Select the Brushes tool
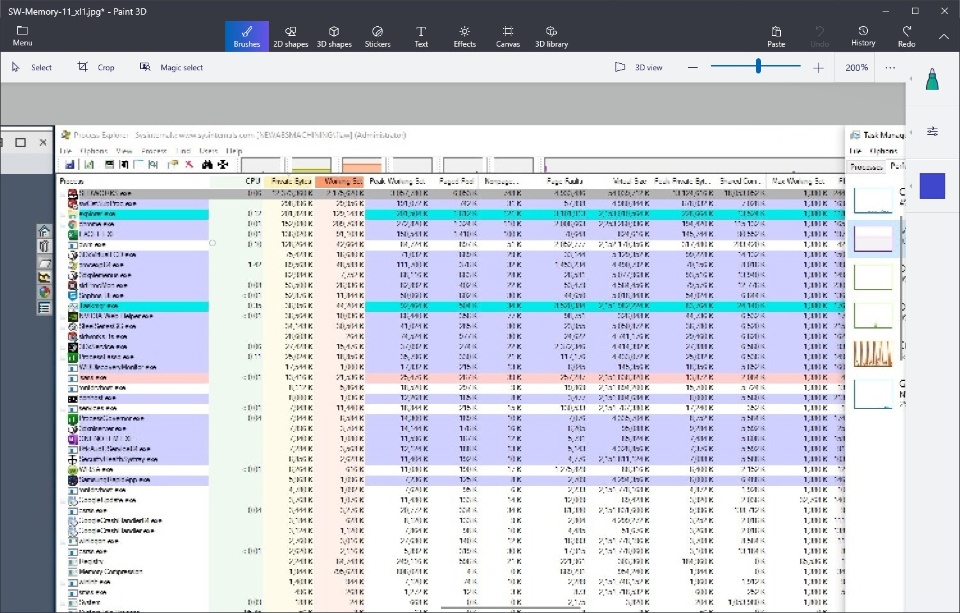960x613 pixels. click(x=247, y=36)
